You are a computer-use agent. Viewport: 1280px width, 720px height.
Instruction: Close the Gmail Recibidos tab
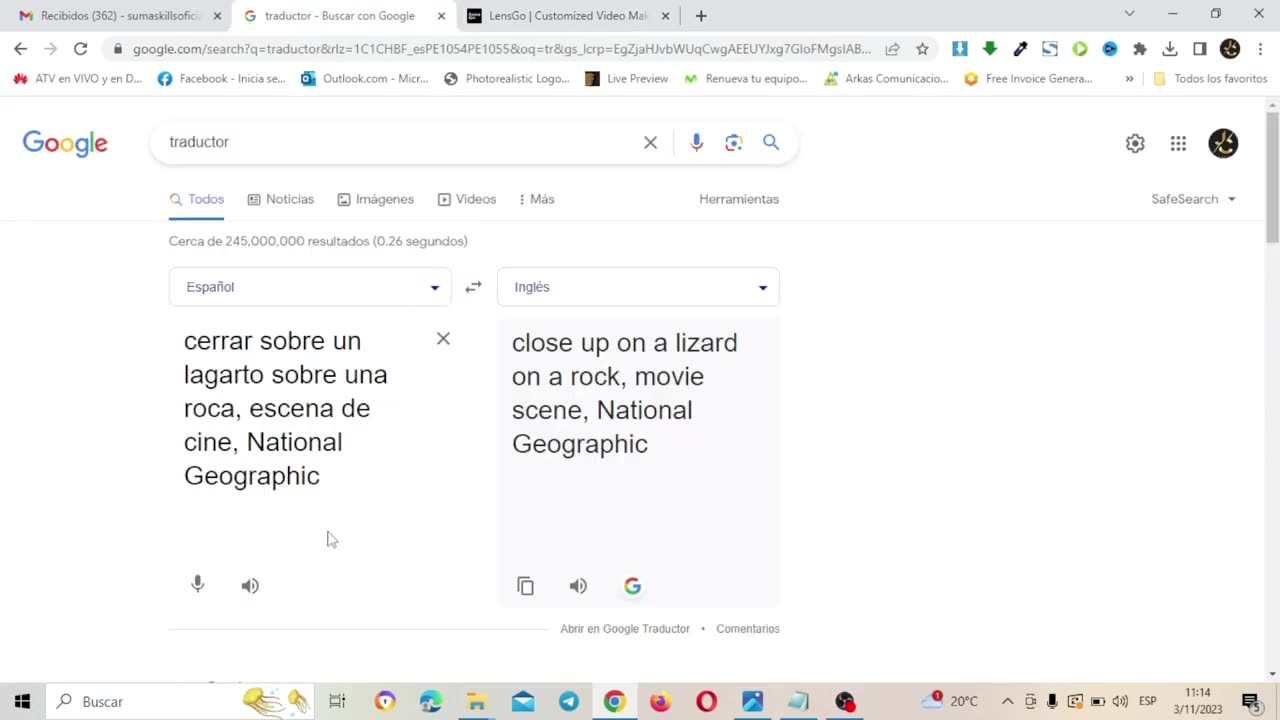coord(217,16)
